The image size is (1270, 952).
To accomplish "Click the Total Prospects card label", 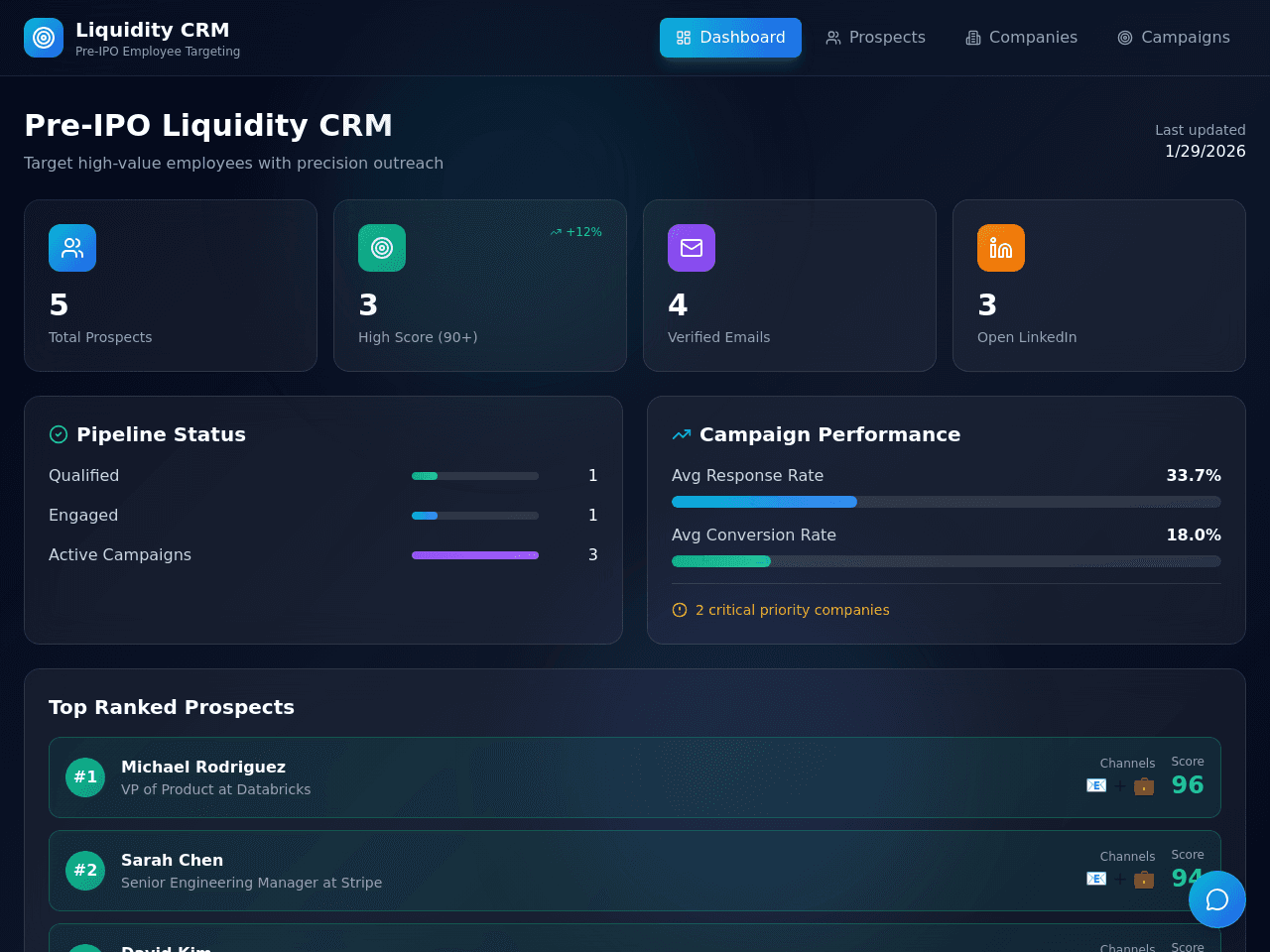I will point(100,337).
